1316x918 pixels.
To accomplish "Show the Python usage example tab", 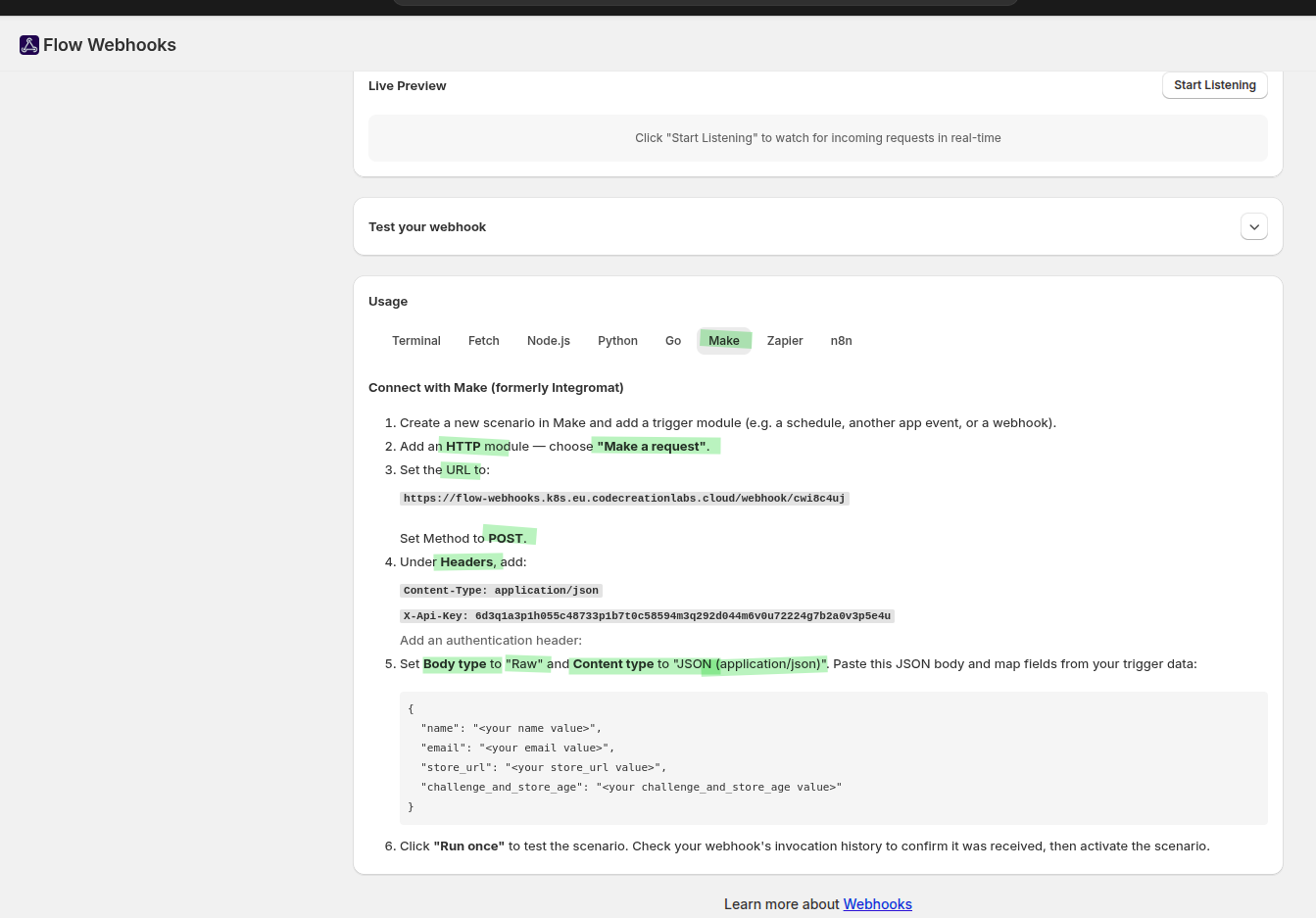I will tap(617, 341).
